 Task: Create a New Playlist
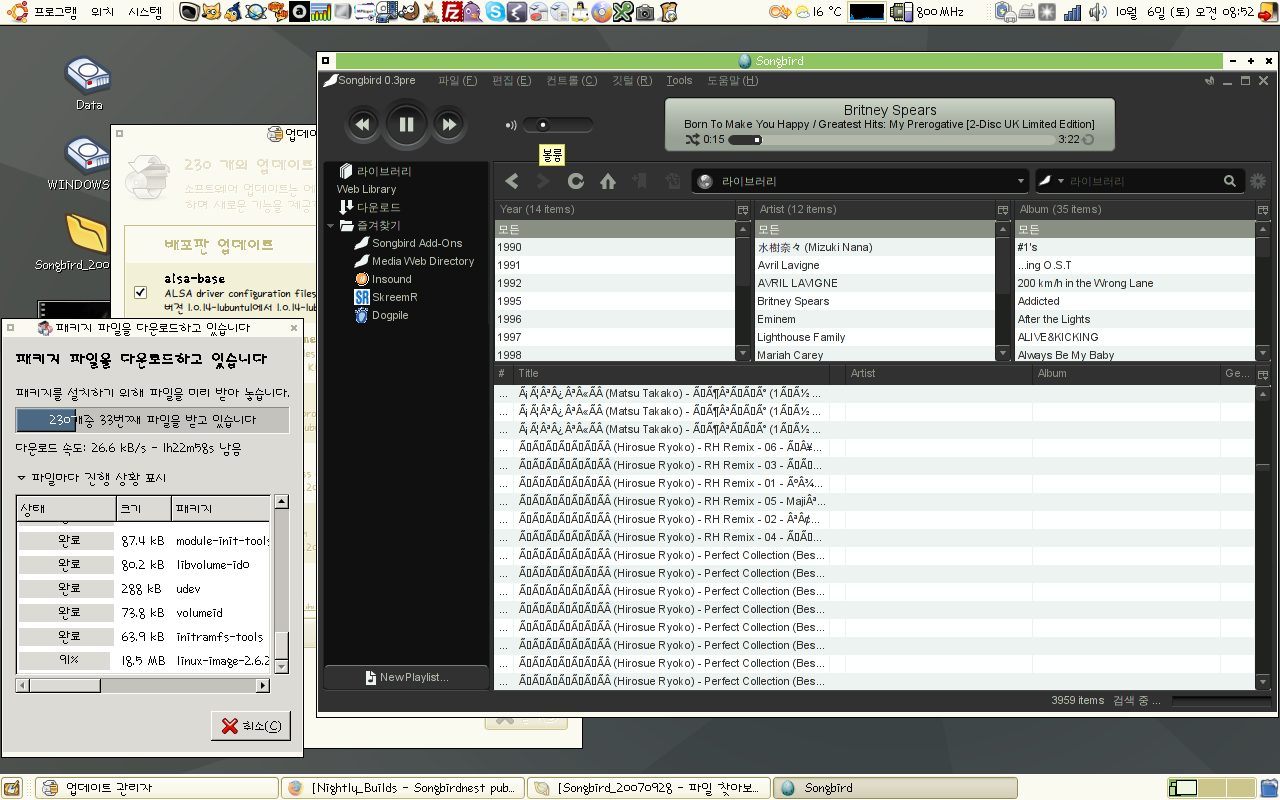406,677
